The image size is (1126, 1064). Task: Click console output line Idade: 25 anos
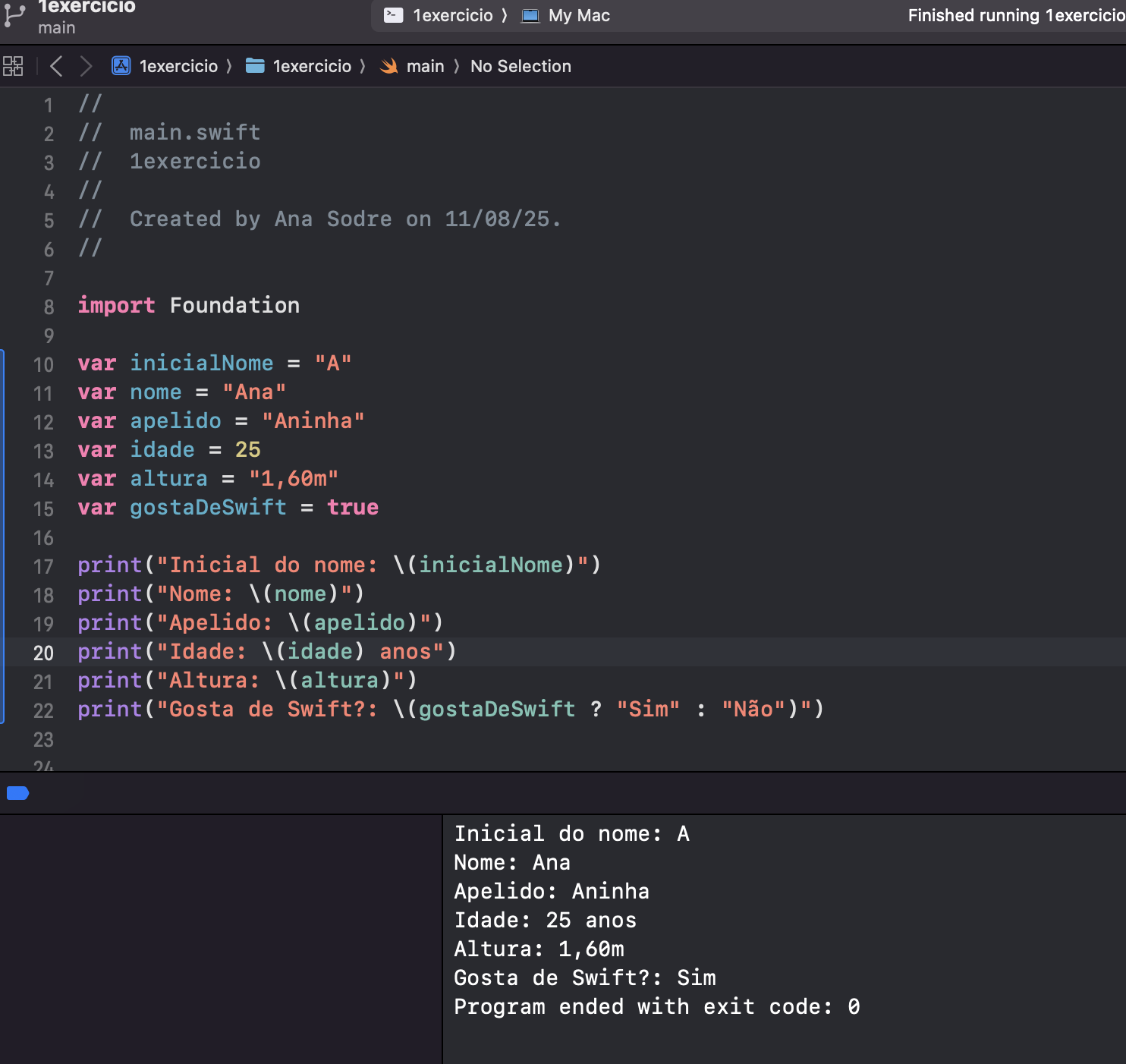(545, 921)
